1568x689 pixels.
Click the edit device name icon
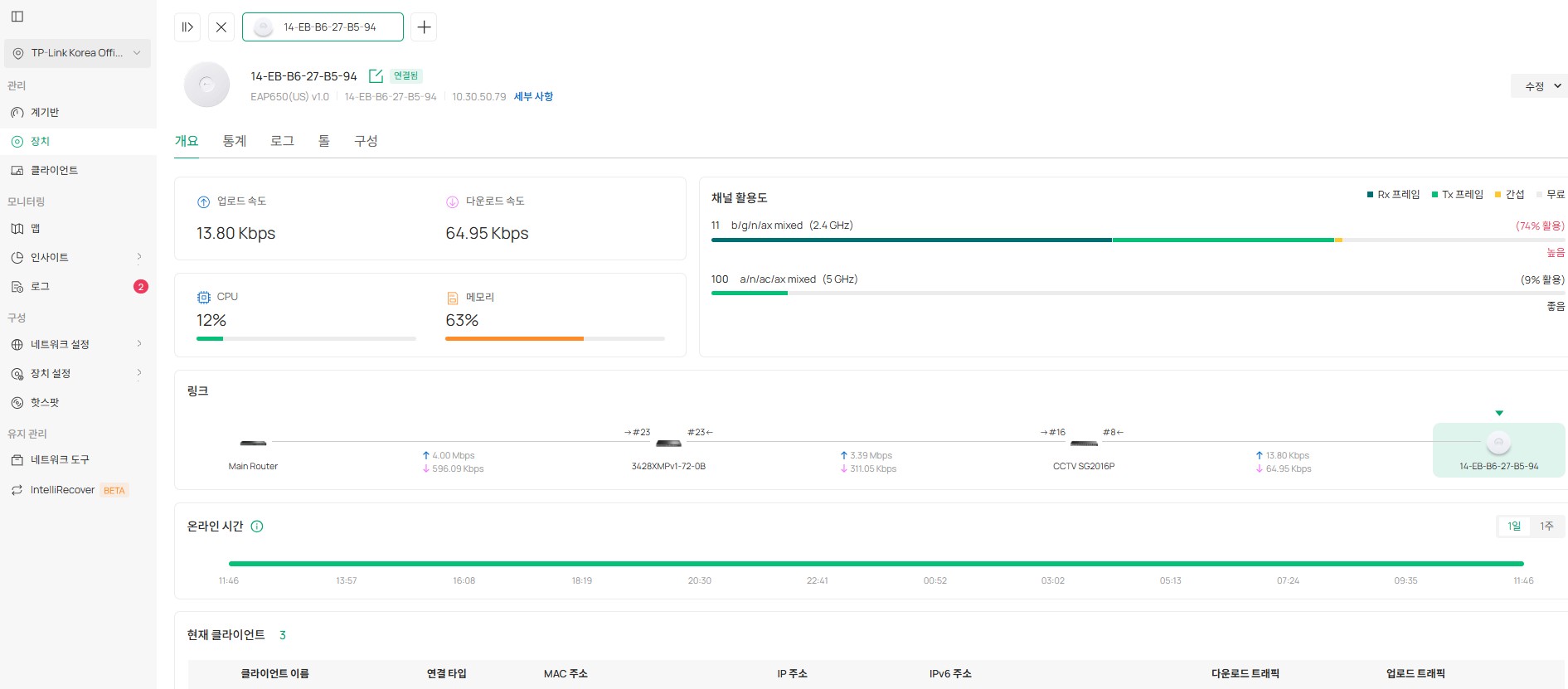[376, 76]
